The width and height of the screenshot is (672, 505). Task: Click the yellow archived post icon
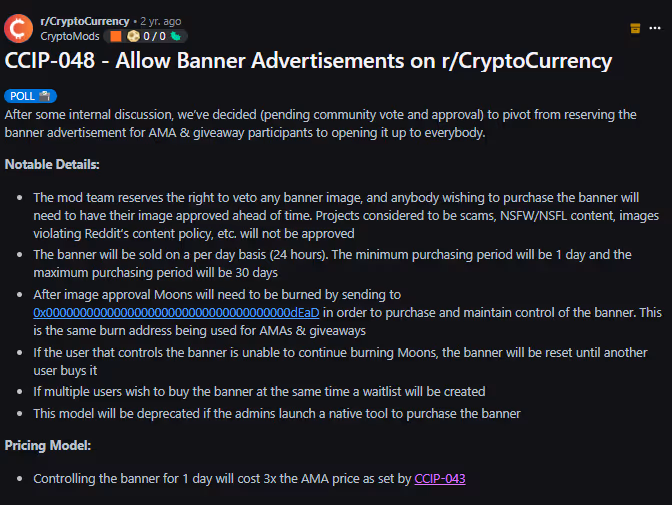pos(636,28)
